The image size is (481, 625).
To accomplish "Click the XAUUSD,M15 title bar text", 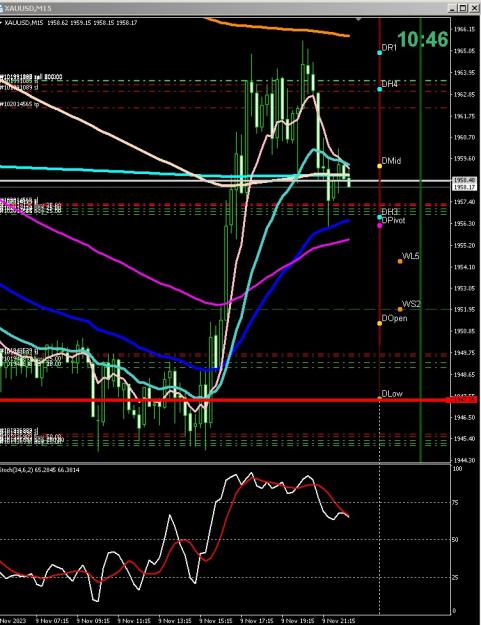I will point(28,8).
